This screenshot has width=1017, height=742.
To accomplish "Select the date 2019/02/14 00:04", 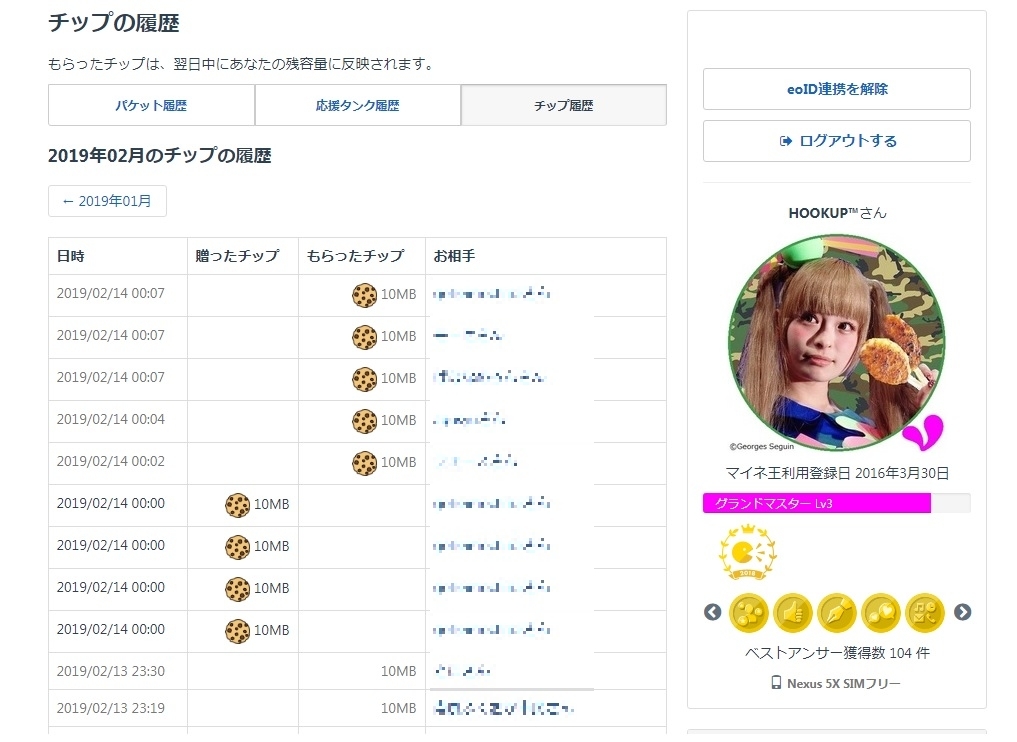I will pyautogui.click(x=110, y=420).
